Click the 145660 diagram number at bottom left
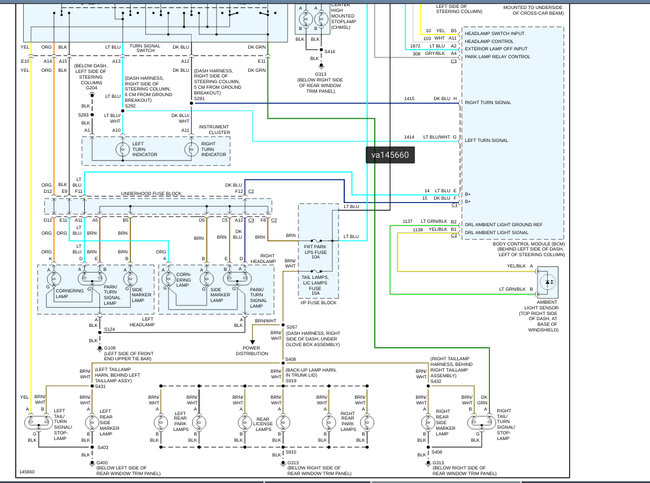The image size is (650, 483). point(27,472)
